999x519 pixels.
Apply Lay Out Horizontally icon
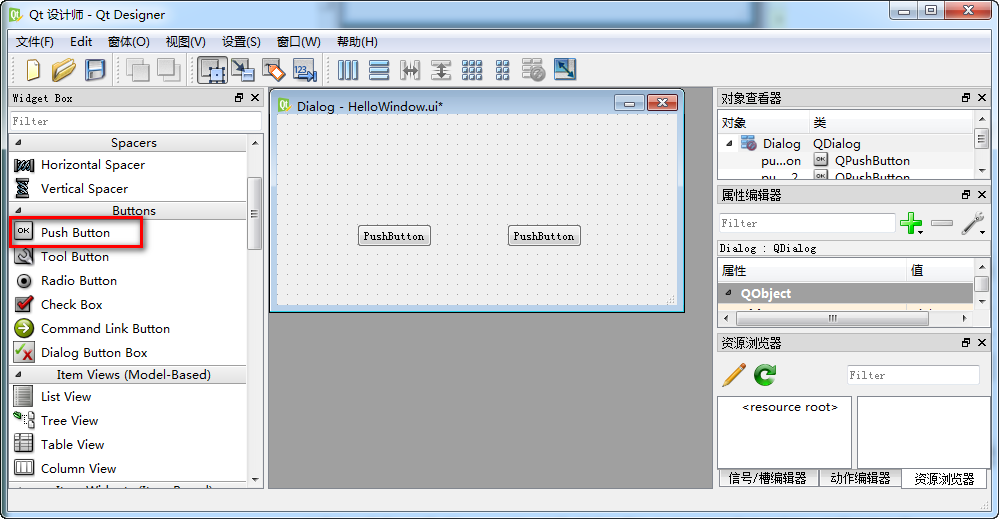(347, 69)
